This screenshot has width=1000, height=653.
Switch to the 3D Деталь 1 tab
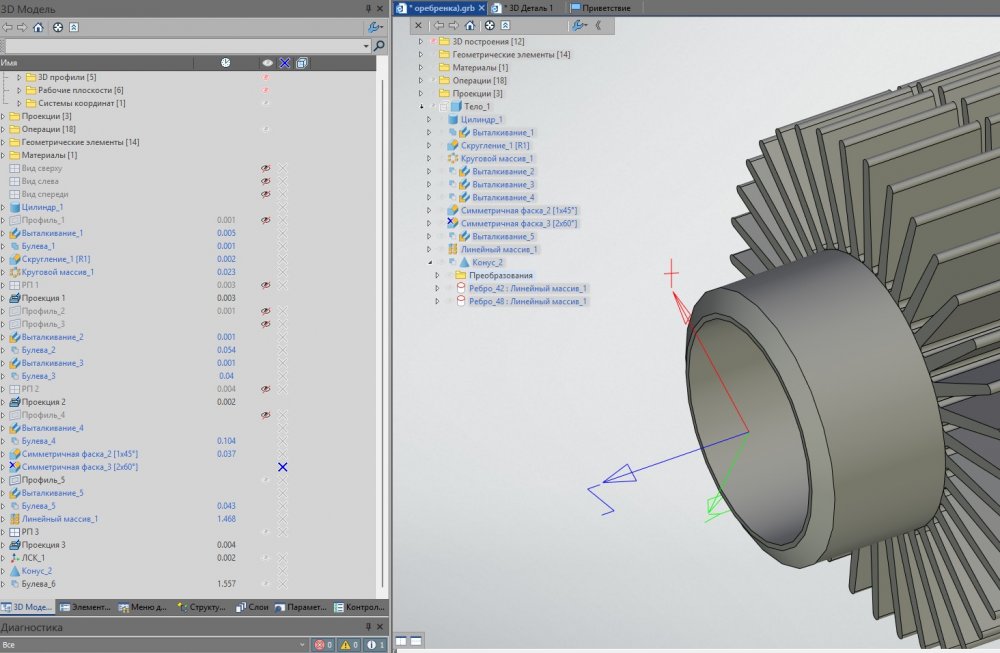pos(524,8)
